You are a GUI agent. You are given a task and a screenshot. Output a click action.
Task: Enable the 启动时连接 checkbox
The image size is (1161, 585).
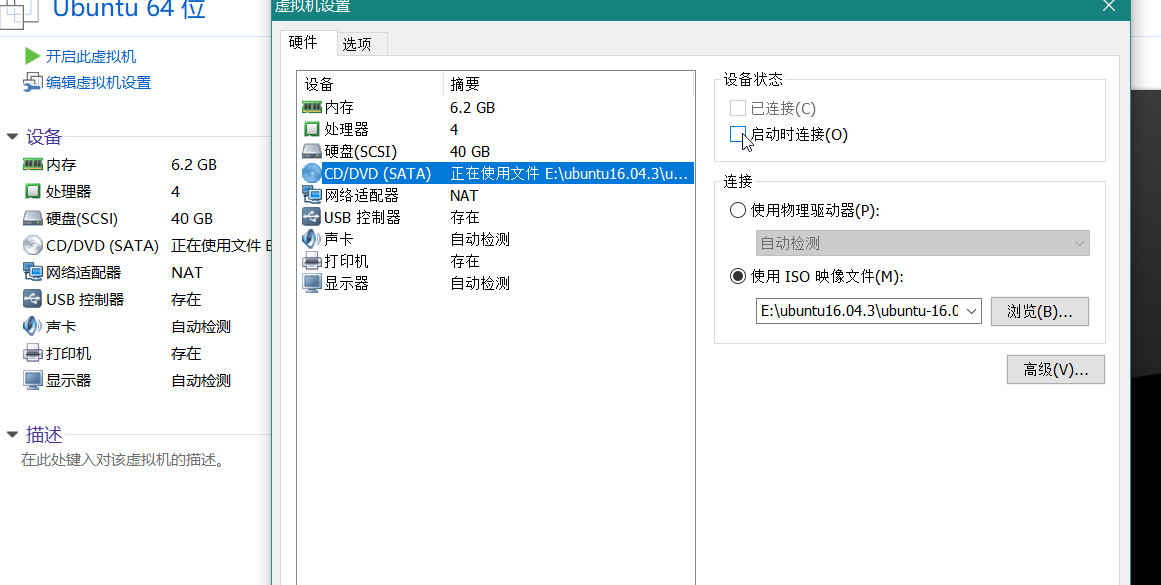pyautogui.click(x=738, y=133)
